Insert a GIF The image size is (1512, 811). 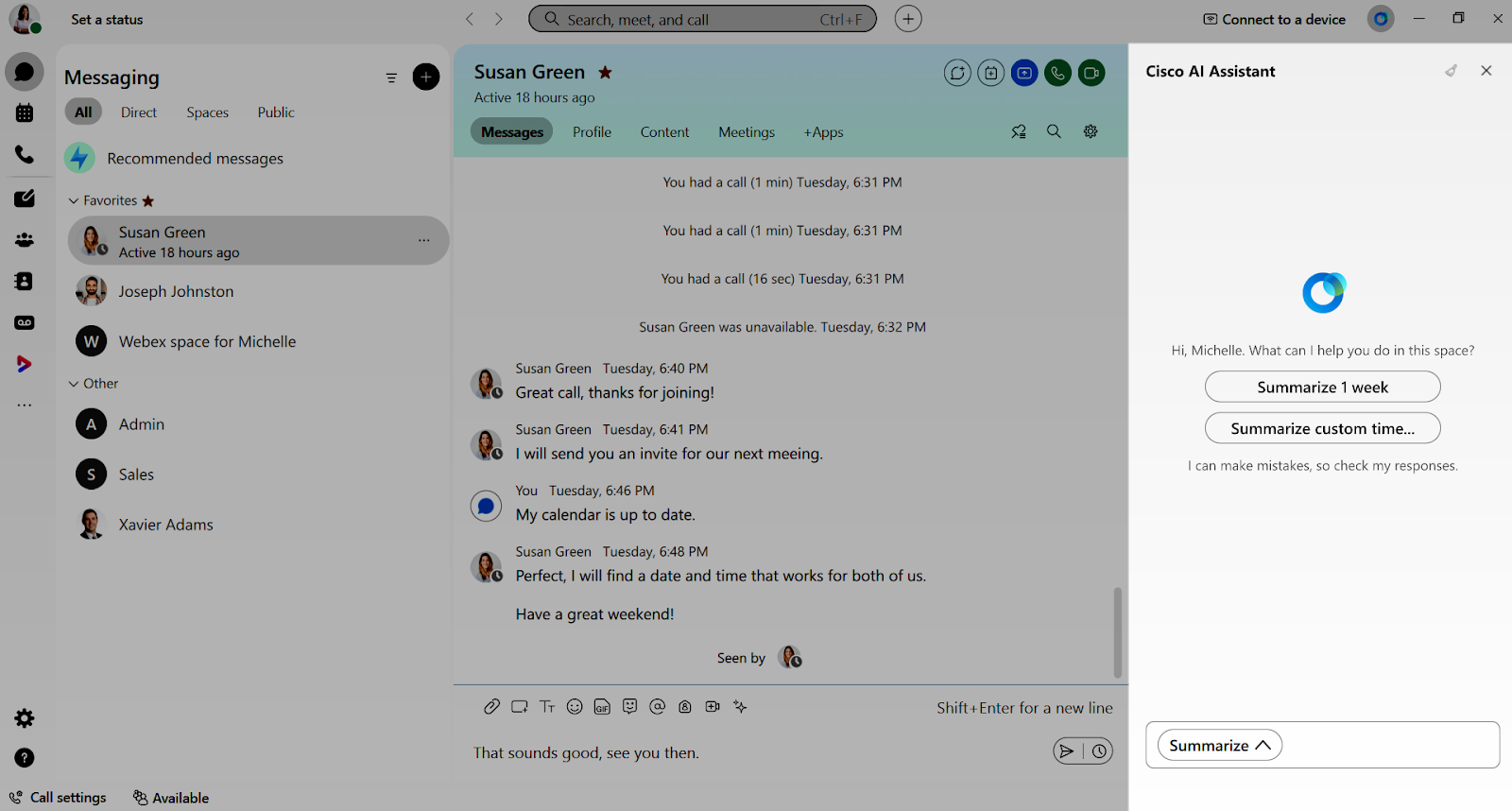[x=602, y=707]
